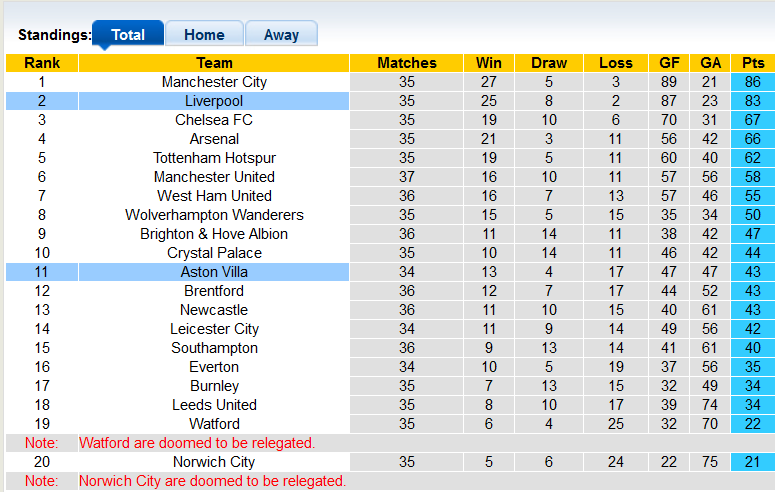Click the Pts column header
This screenshot has height=492, width=775.
pos(753,63)
